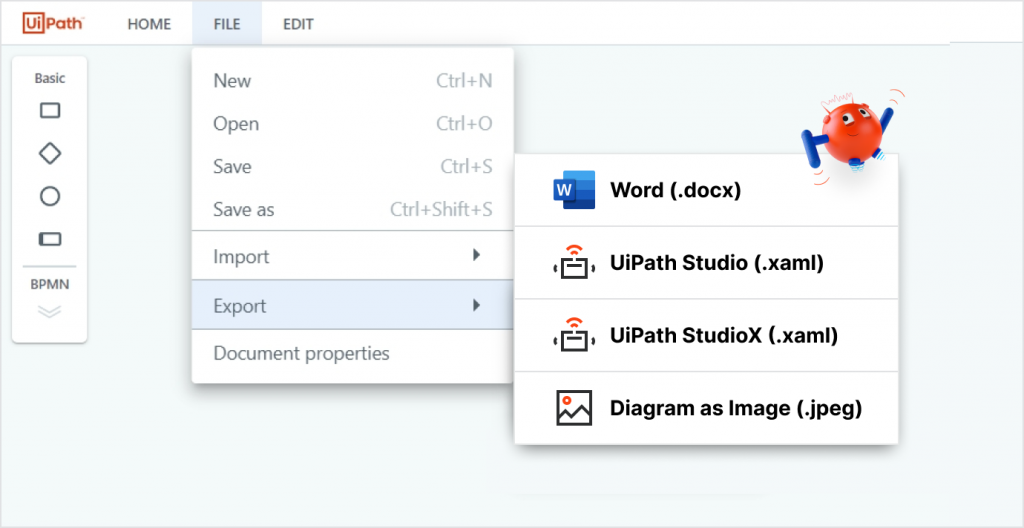Click the BPMN panel label
1024x528 pixels.
50,284
